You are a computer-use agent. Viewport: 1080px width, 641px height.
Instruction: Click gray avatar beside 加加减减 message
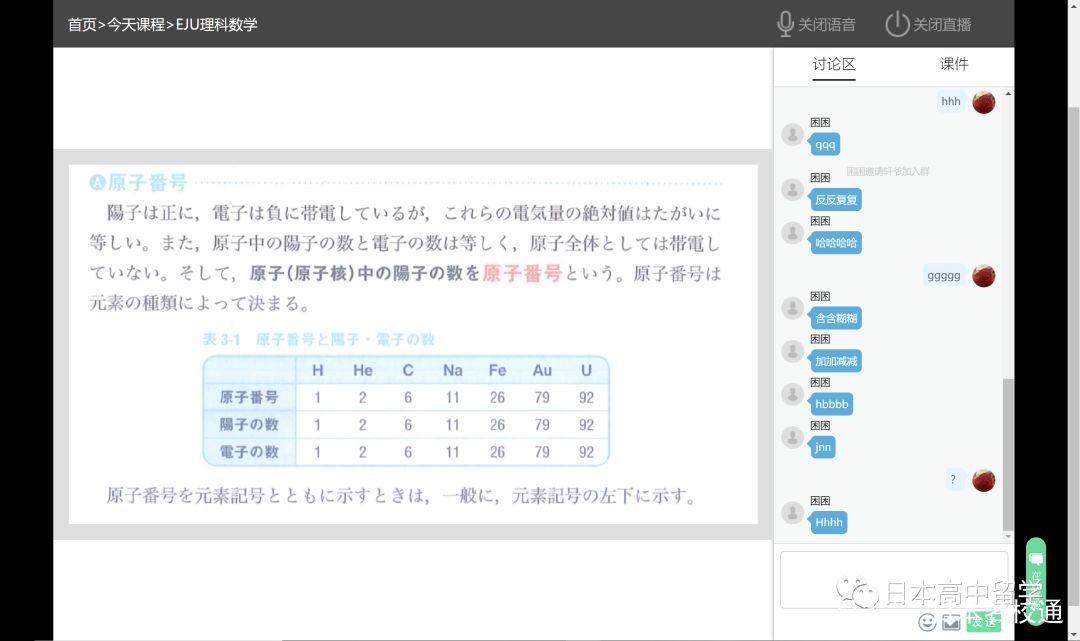[793, 351]
